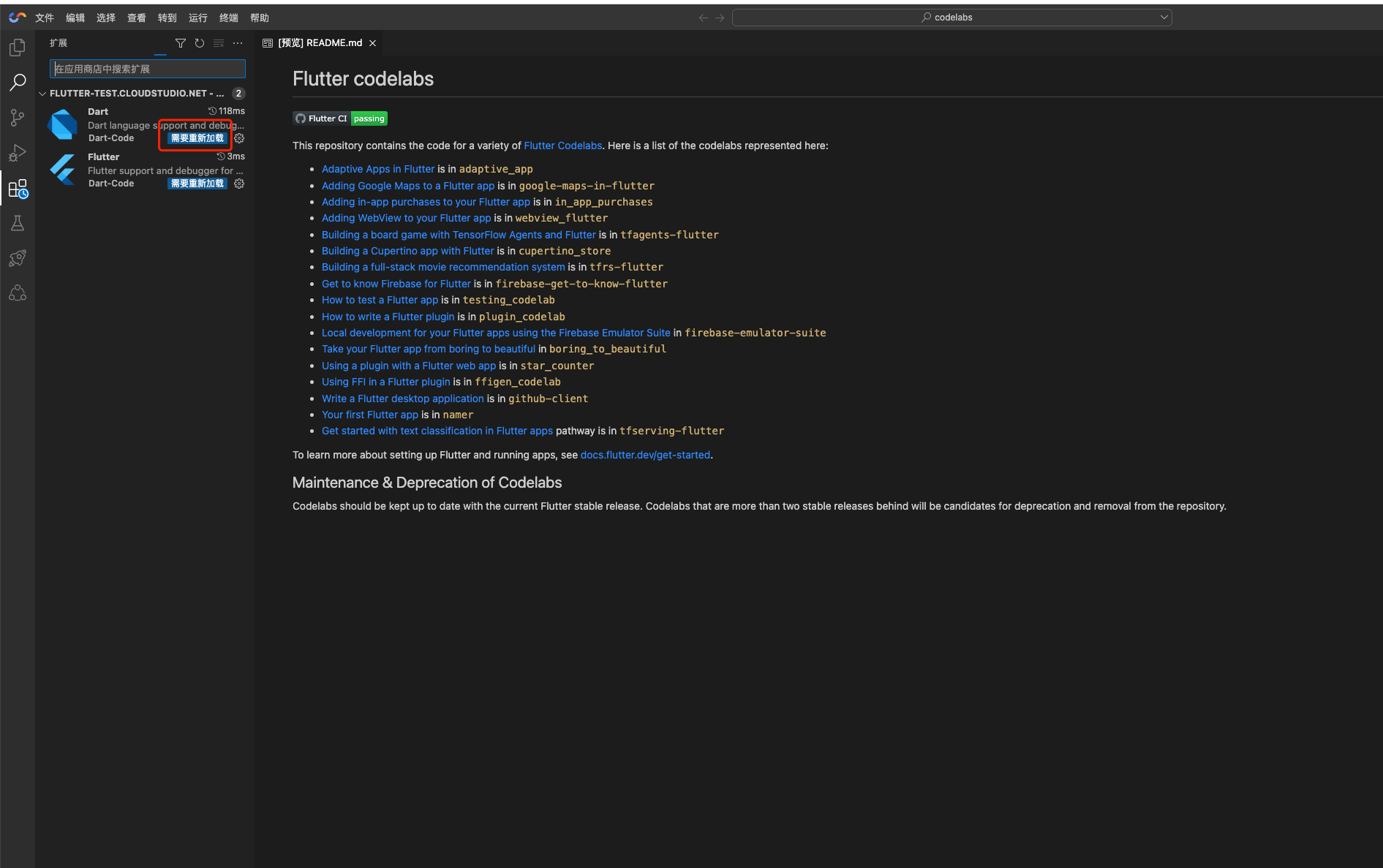Open Your first Flutter app link
1383x868 pixels.
pos(370,415)
